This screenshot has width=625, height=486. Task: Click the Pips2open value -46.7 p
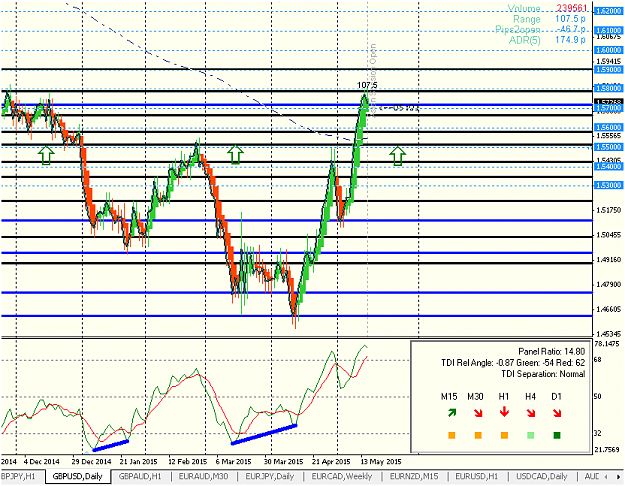click(571, 29)
